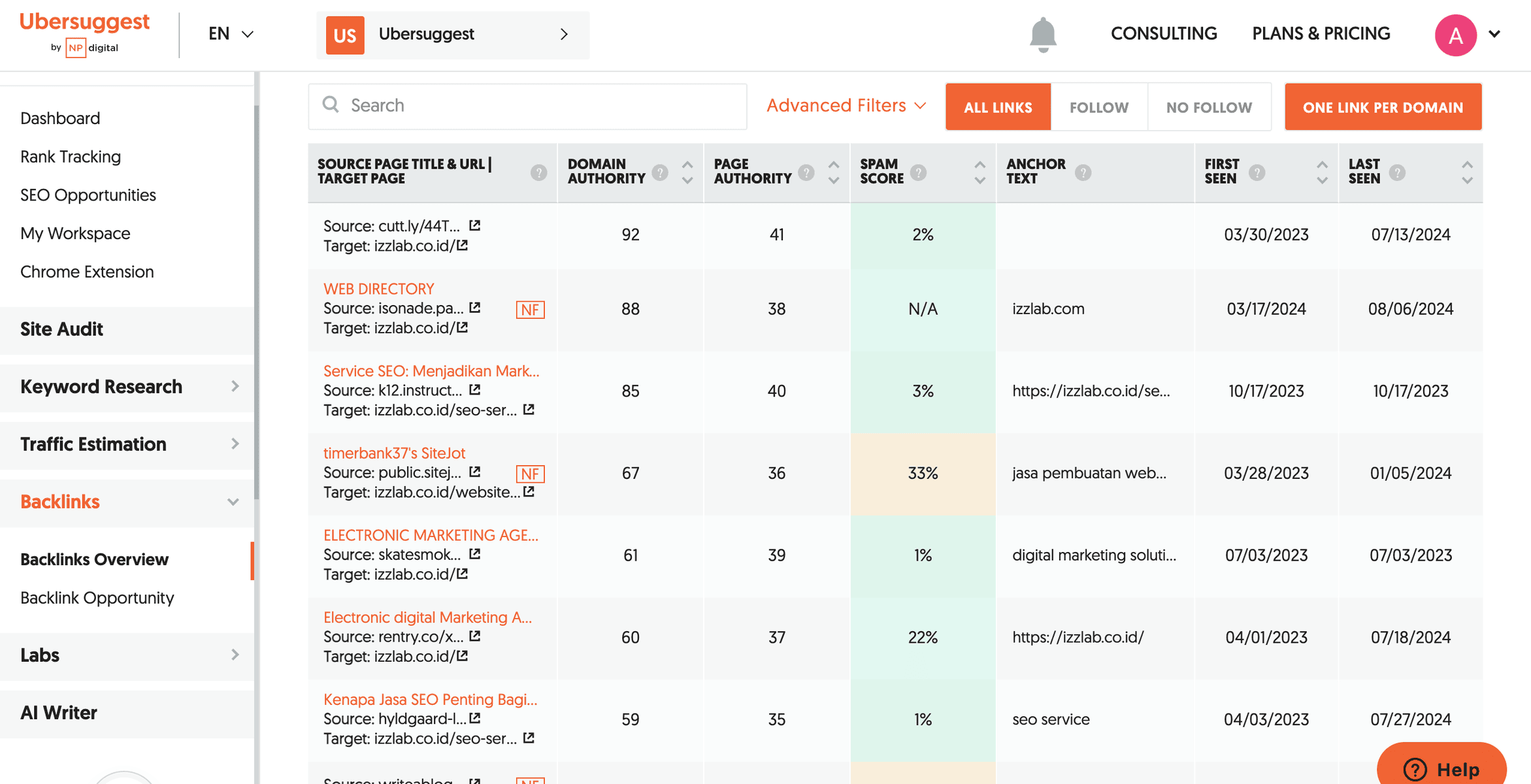The height and width of the screenshot is (784, 1531).
Task: Open WEB DIRECTORY source link
Action: coord(378,288)
